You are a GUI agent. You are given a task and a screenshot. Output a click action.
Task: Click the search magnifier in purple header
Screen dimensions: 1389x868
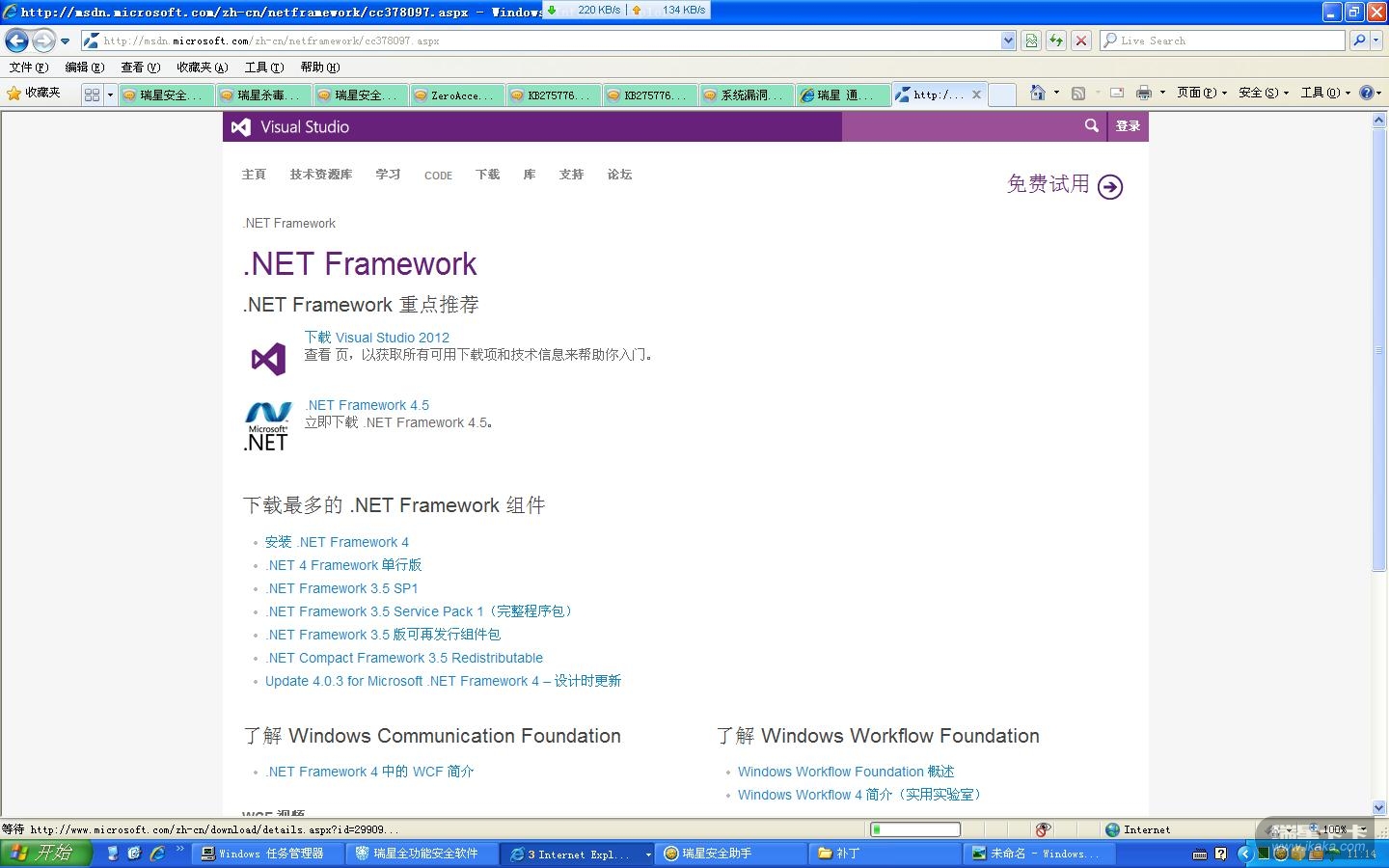[x=1091, y=125]
